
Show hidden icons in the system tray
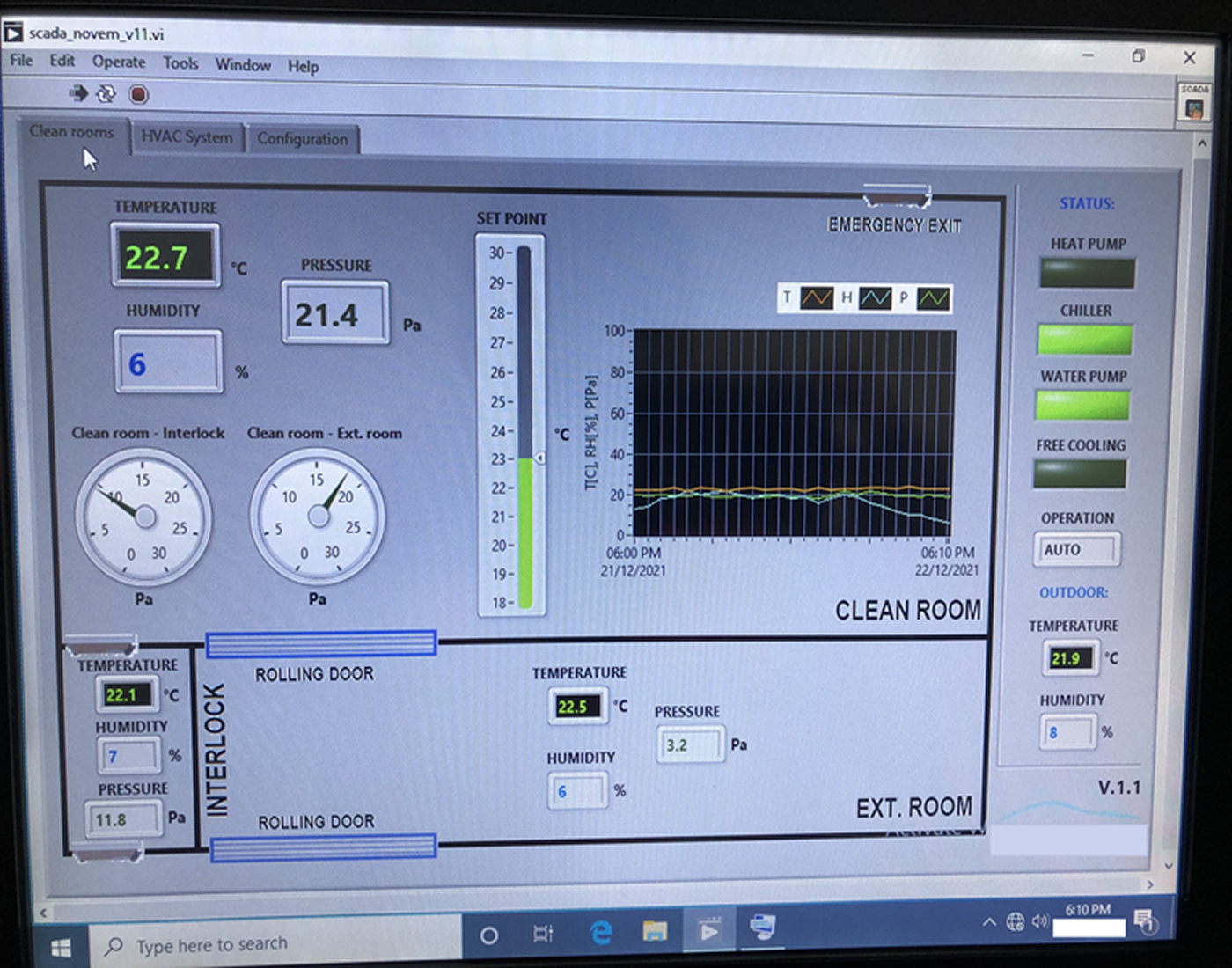[989, 922]
